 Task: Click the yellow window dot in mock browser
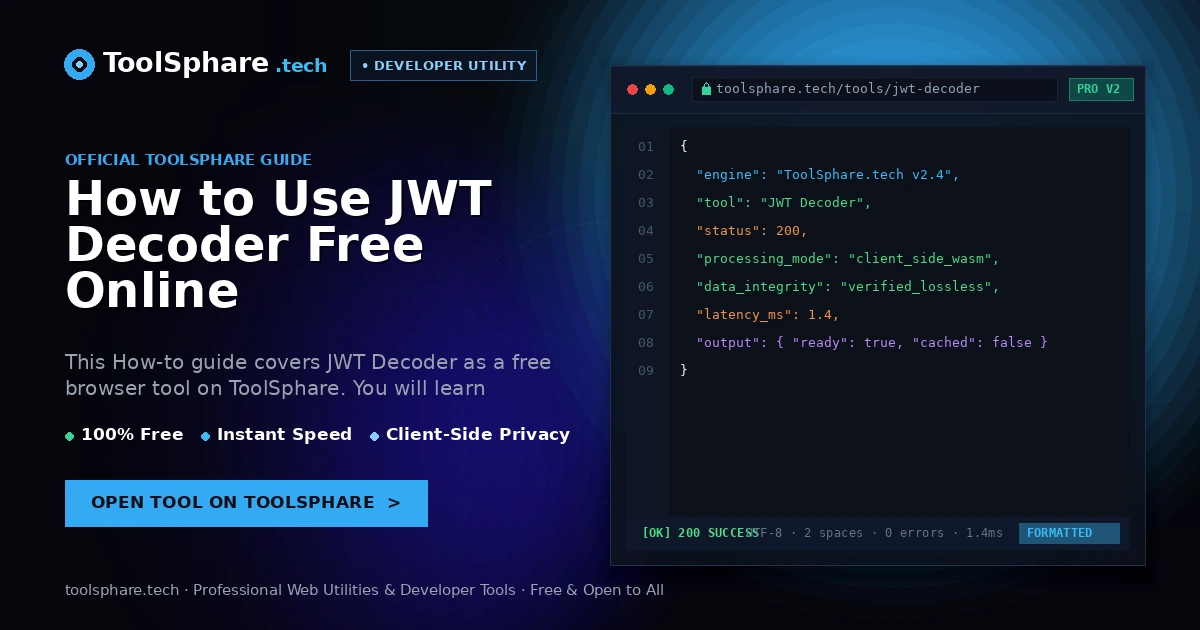pyautogui.click(x=650, y=89)
